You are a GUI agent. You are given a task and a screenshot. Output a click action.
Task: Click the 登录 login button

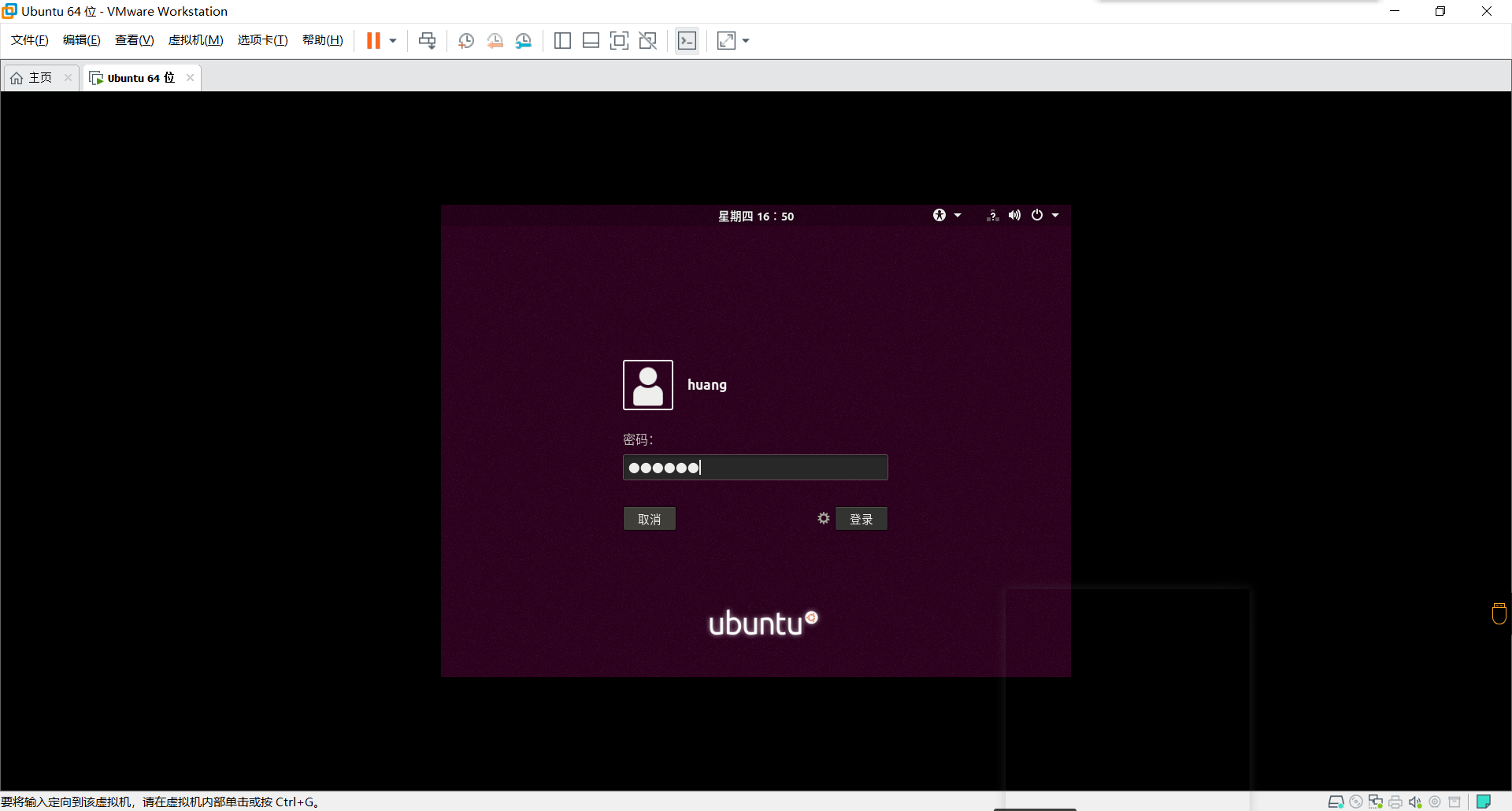(862, 519)
